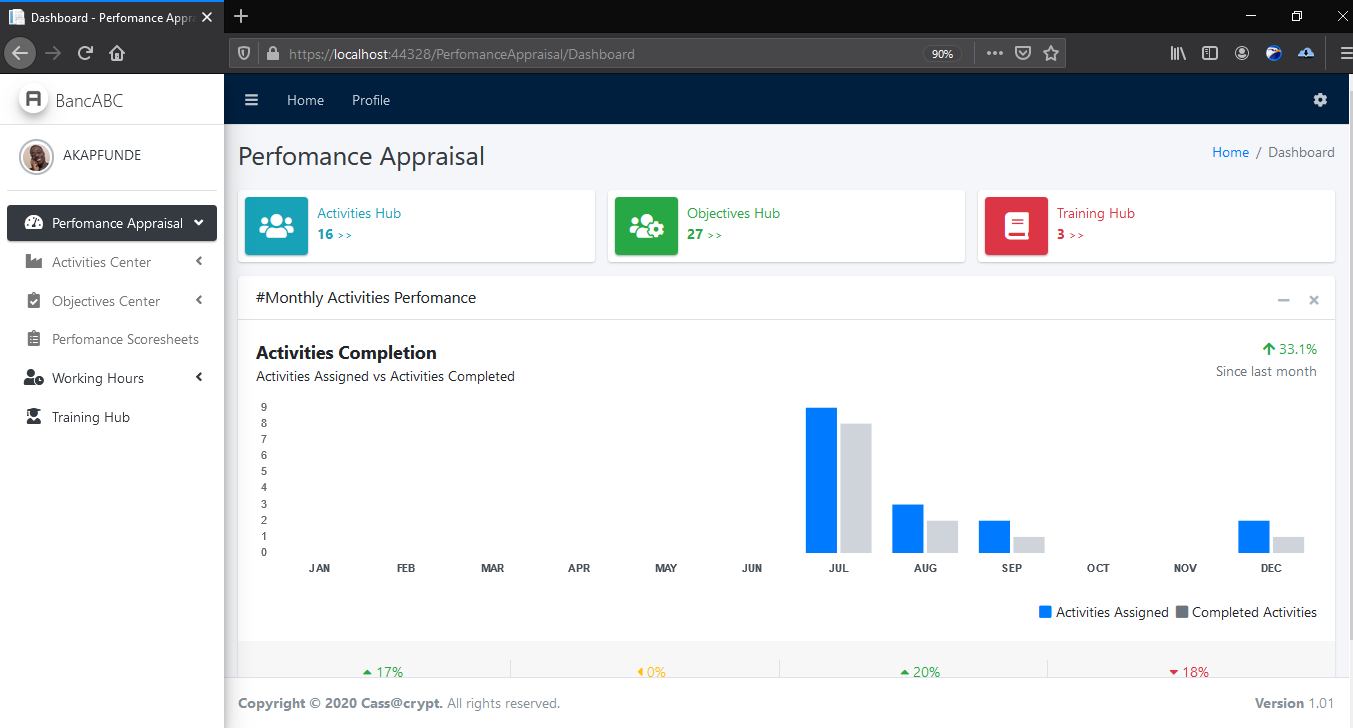This screenshot has height=728, width=1353.
Task: Toggle Activities Assigned legend series
Action: (1104, 612)
